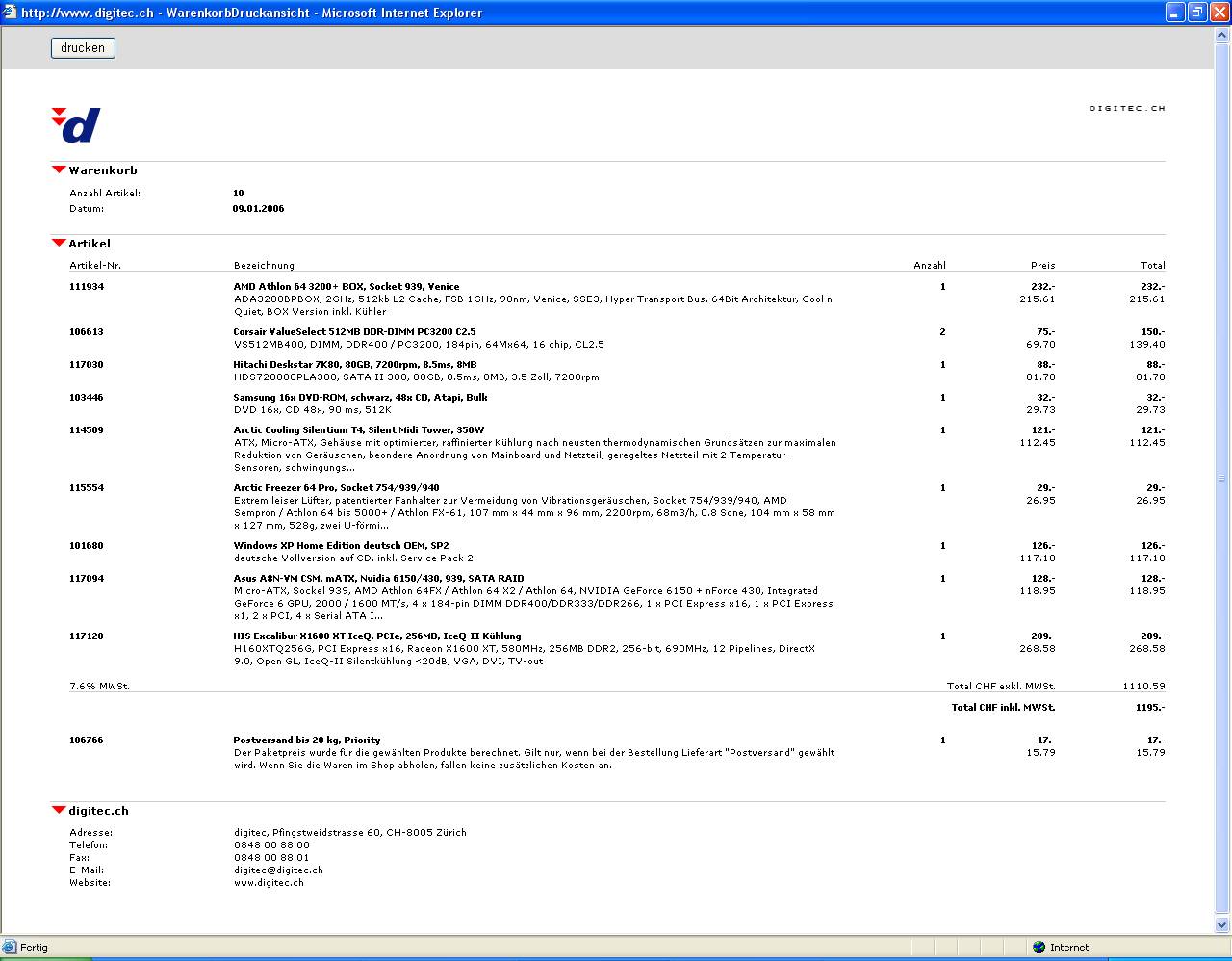This screenshot has height=961, width=1232.
Task: Click the 1110.59 total excluding MWSt.
Action: tap(1143, 687)
